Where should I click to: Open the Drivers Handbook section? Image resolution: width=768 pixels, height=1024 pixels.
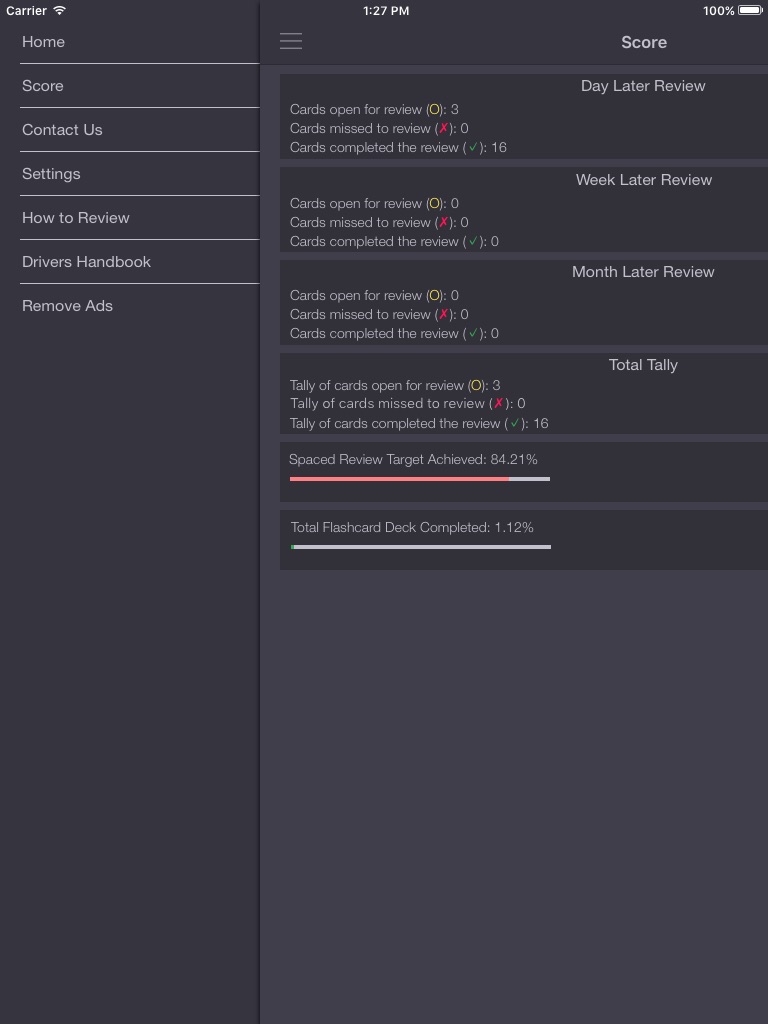pyautogui.click(x=86, y=261)
